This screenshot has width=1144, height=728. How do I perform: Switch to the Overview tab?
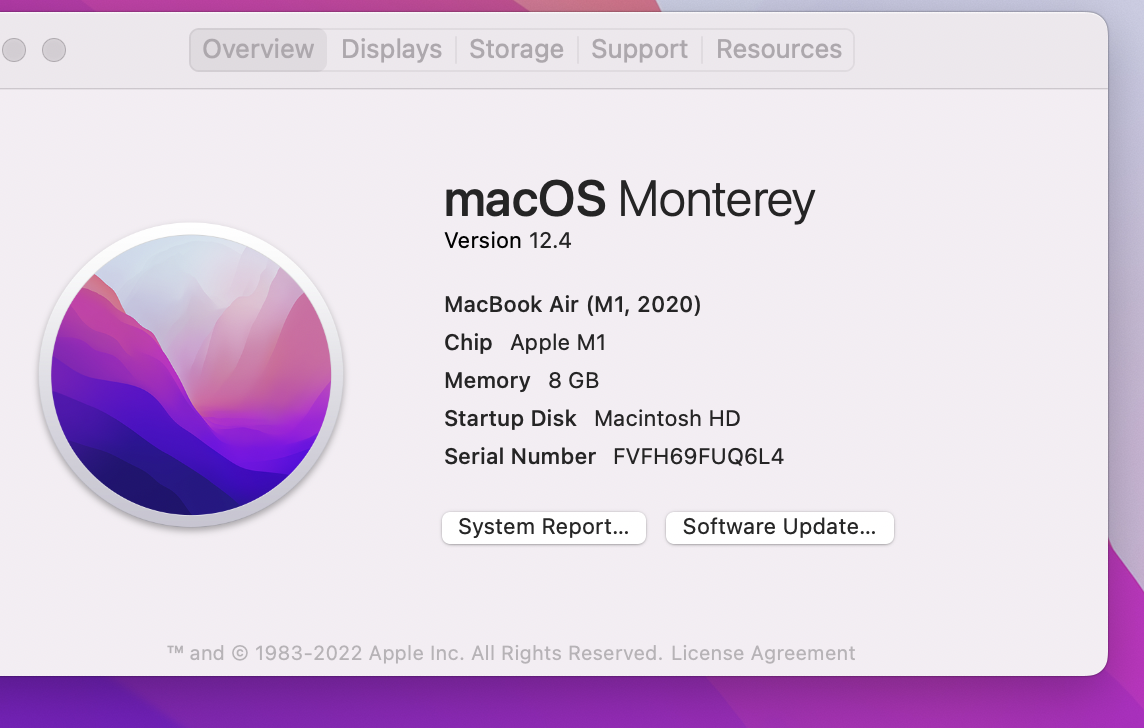click(x=258, y=49)
